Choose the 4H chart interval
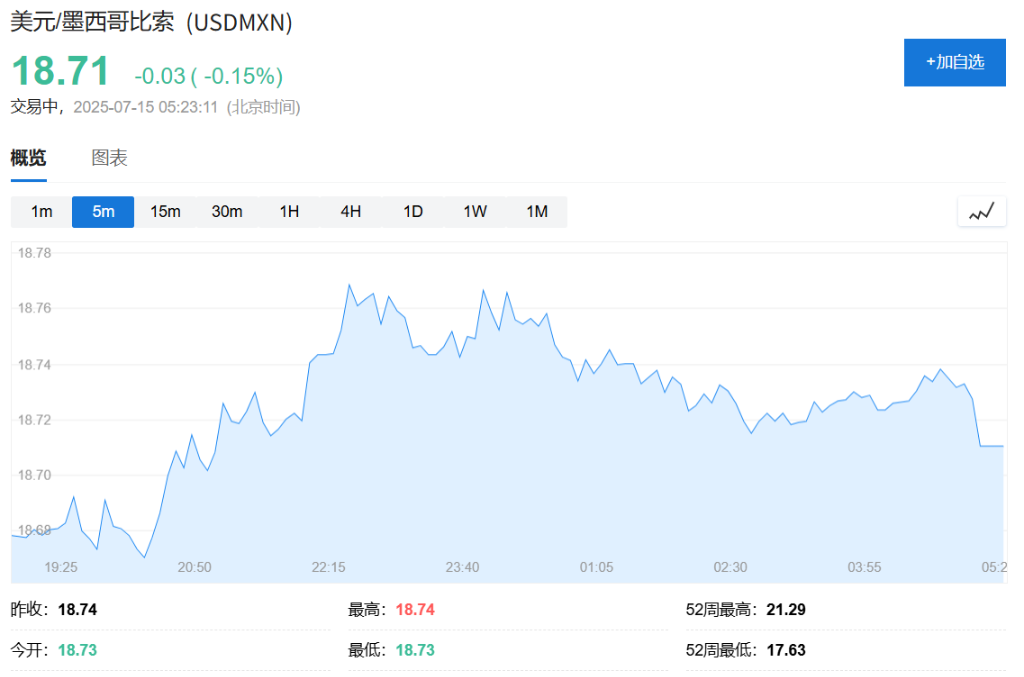This screenshot has height=677, width=1024. [351, 212]
